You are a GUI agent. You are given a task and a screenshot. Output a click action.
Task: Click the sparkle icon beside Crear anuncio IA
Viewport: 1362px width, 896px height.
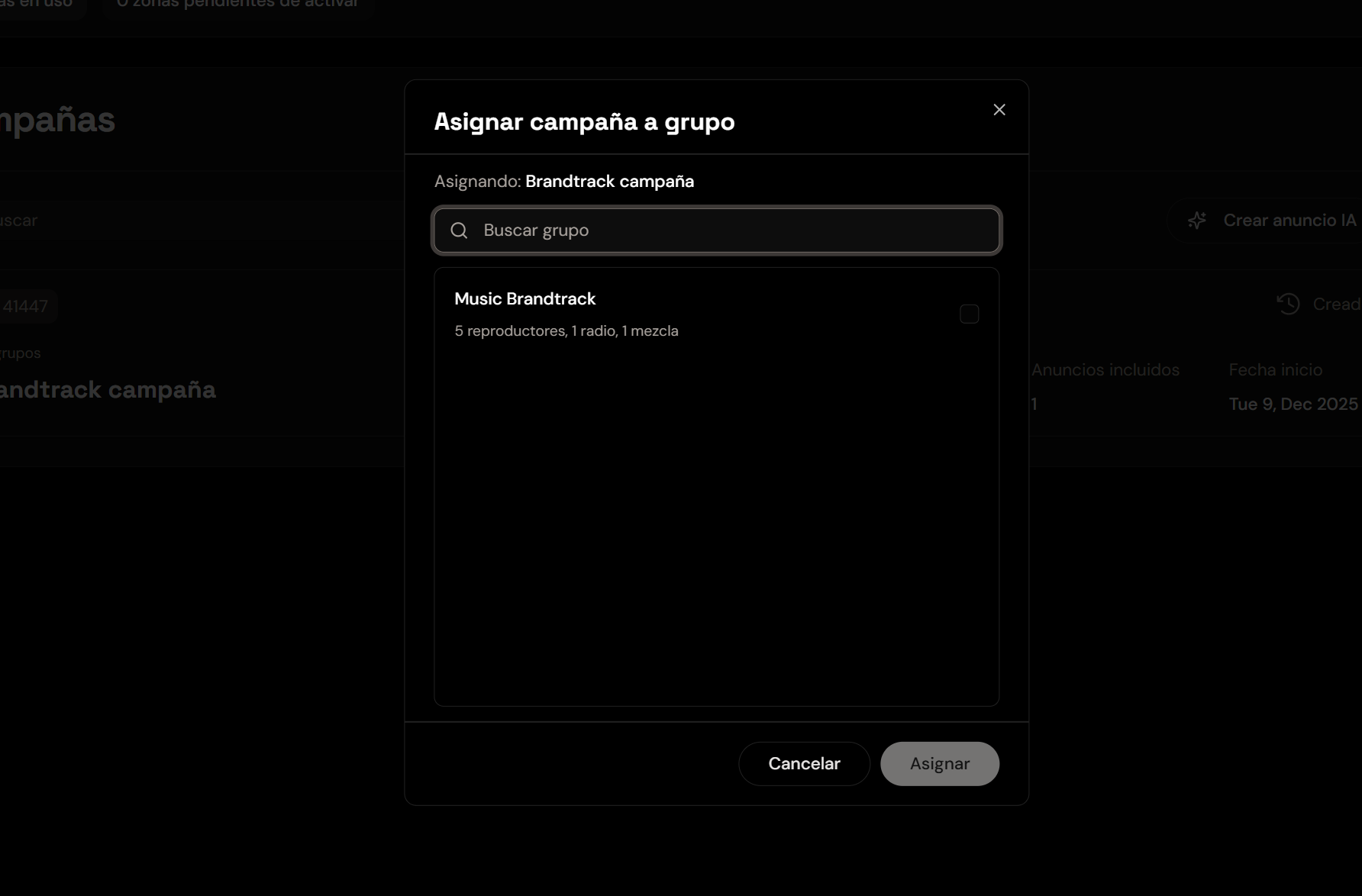[x=1196, y=221]
